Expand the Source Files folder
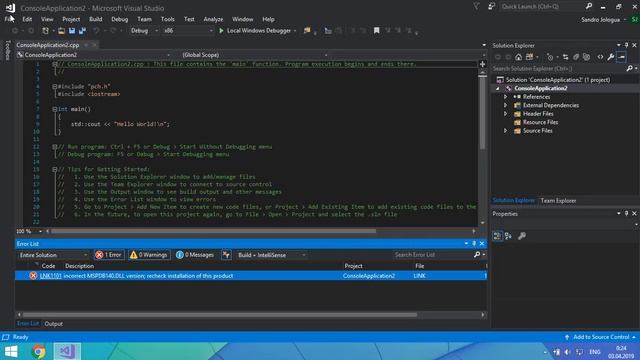Viewport: 640px width, 360px height. [x=505, y=131]
